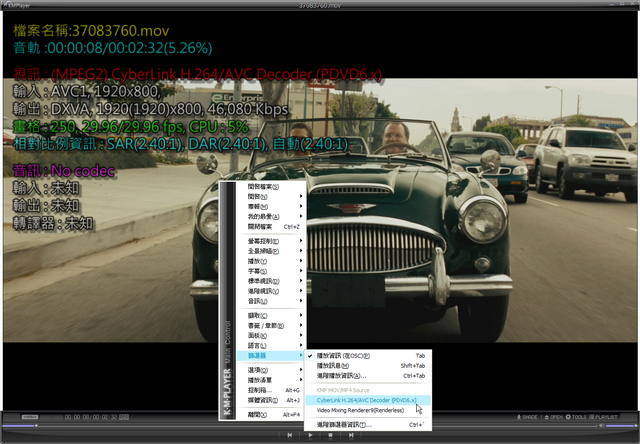Select CyberLink H.264/AVC Decoder (PDVD6.x) entry

[367, 400]
